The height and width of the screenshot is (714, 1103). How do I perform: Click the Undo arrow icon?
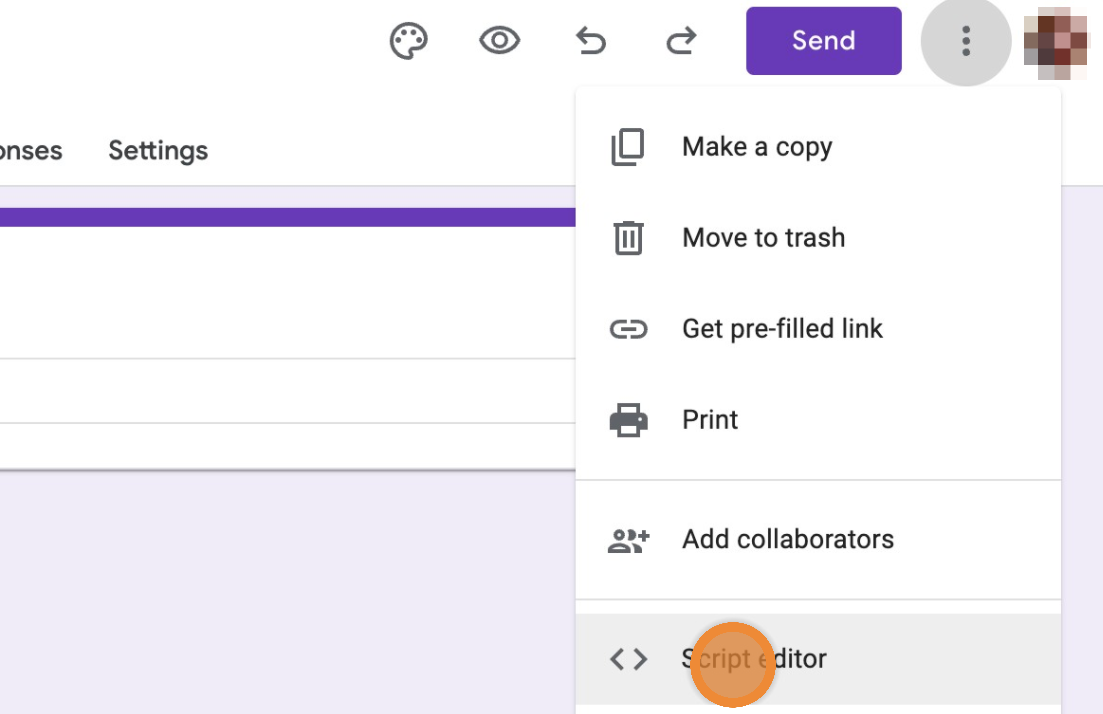click(591, 41)
